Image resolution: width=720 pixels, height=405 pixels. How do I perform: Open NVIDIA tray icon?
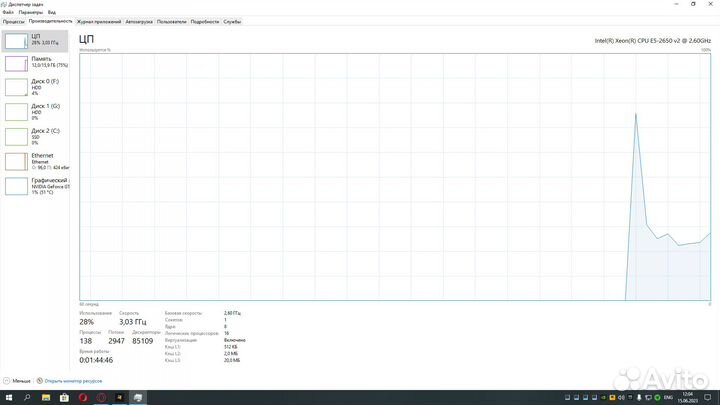pyautogui.click(x=603, y=398)
